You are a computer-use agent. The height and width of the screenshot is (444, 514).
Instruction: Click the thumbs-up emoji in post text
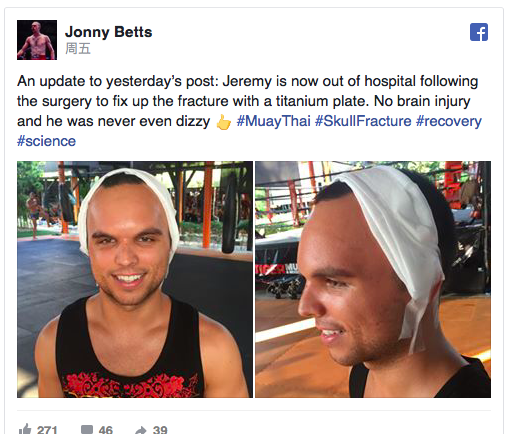[x=223, y=122]
